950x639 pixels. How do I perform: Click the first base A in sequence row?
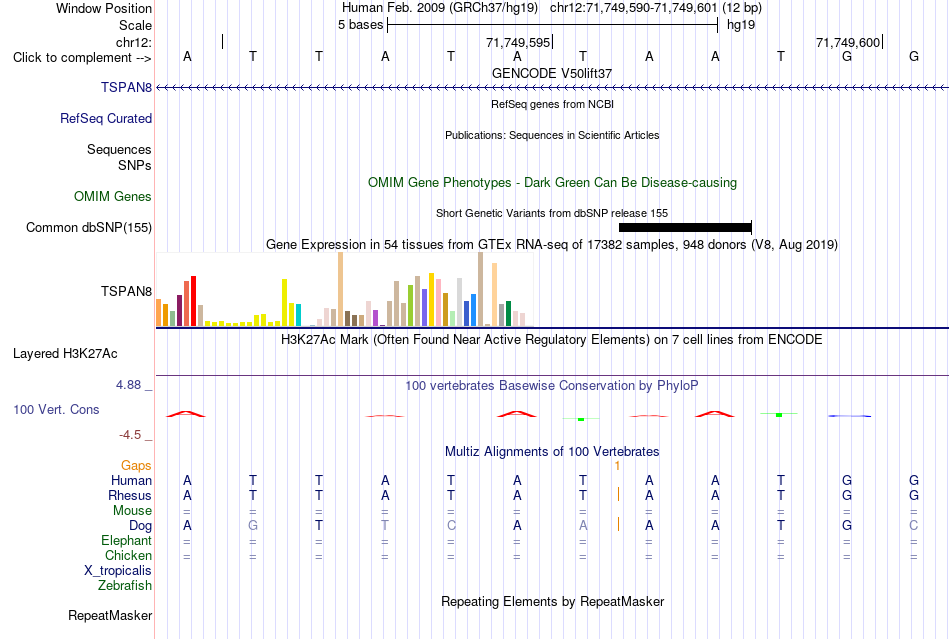187,57
